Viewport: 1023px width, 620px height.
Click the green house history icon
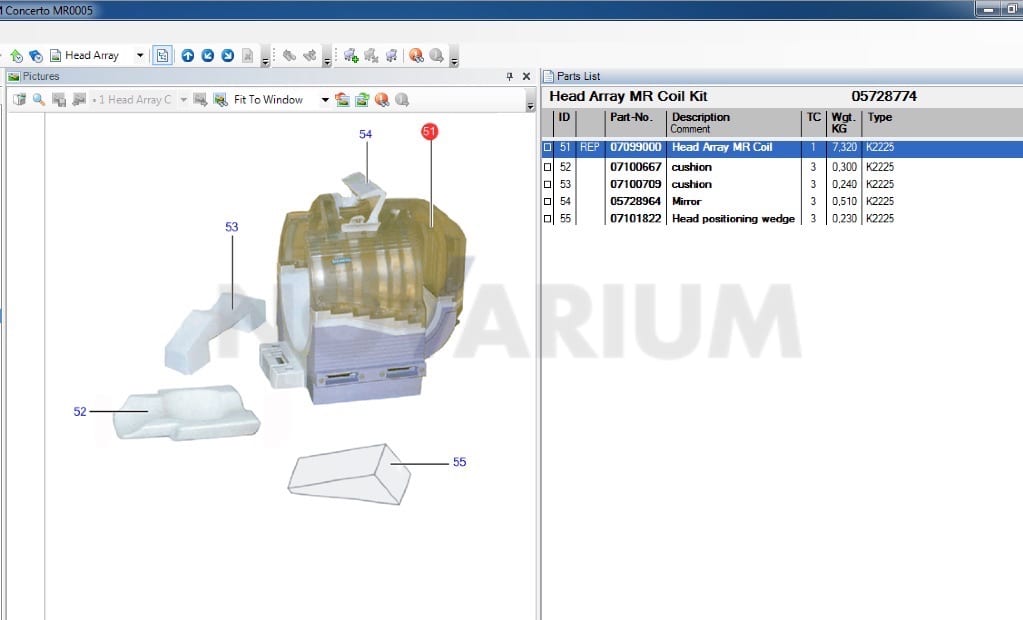[x=16, y=56]
